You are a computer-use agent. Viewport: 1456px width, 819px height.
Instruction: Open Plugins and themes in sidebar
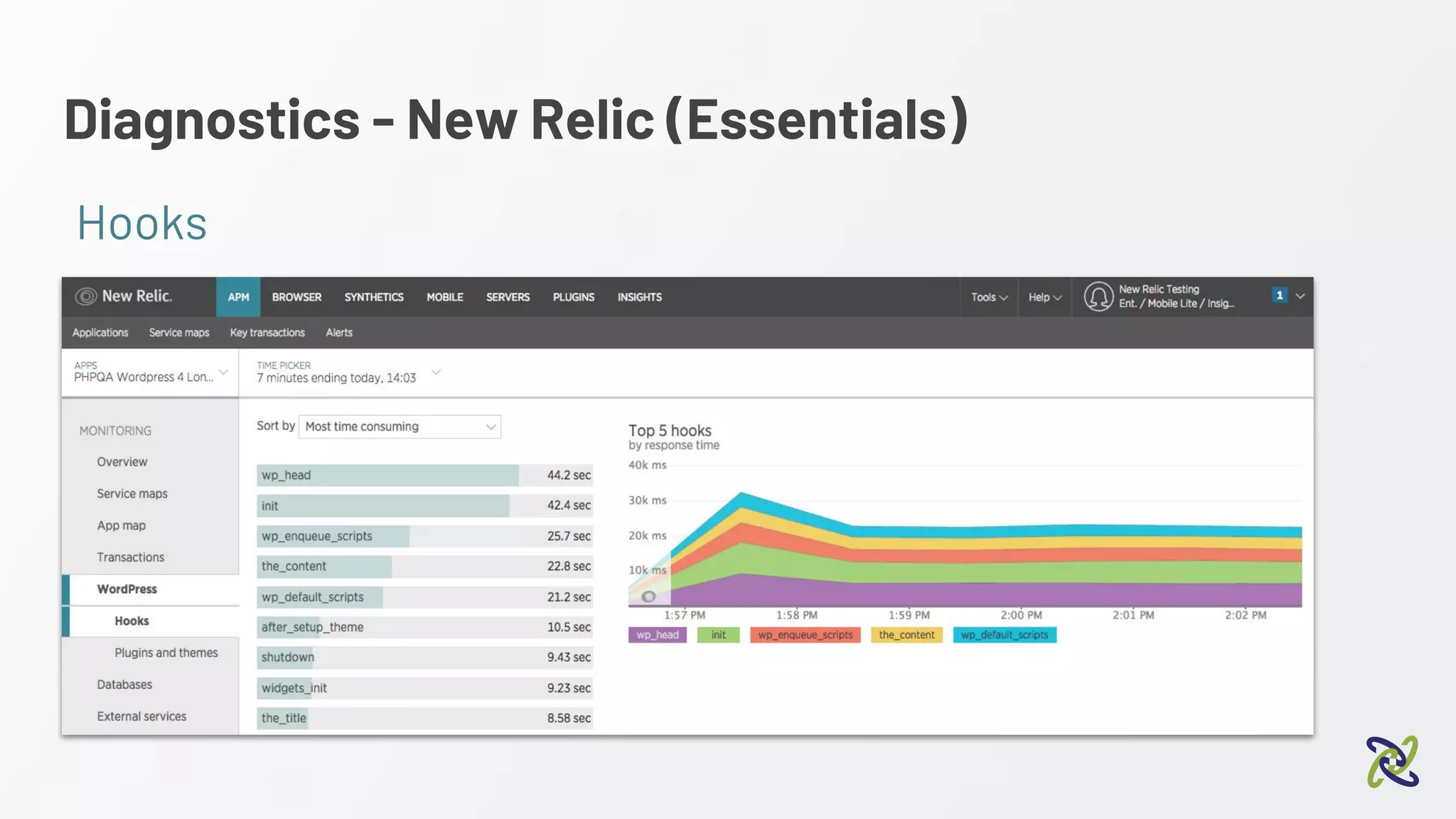click(x=166, y=653)
